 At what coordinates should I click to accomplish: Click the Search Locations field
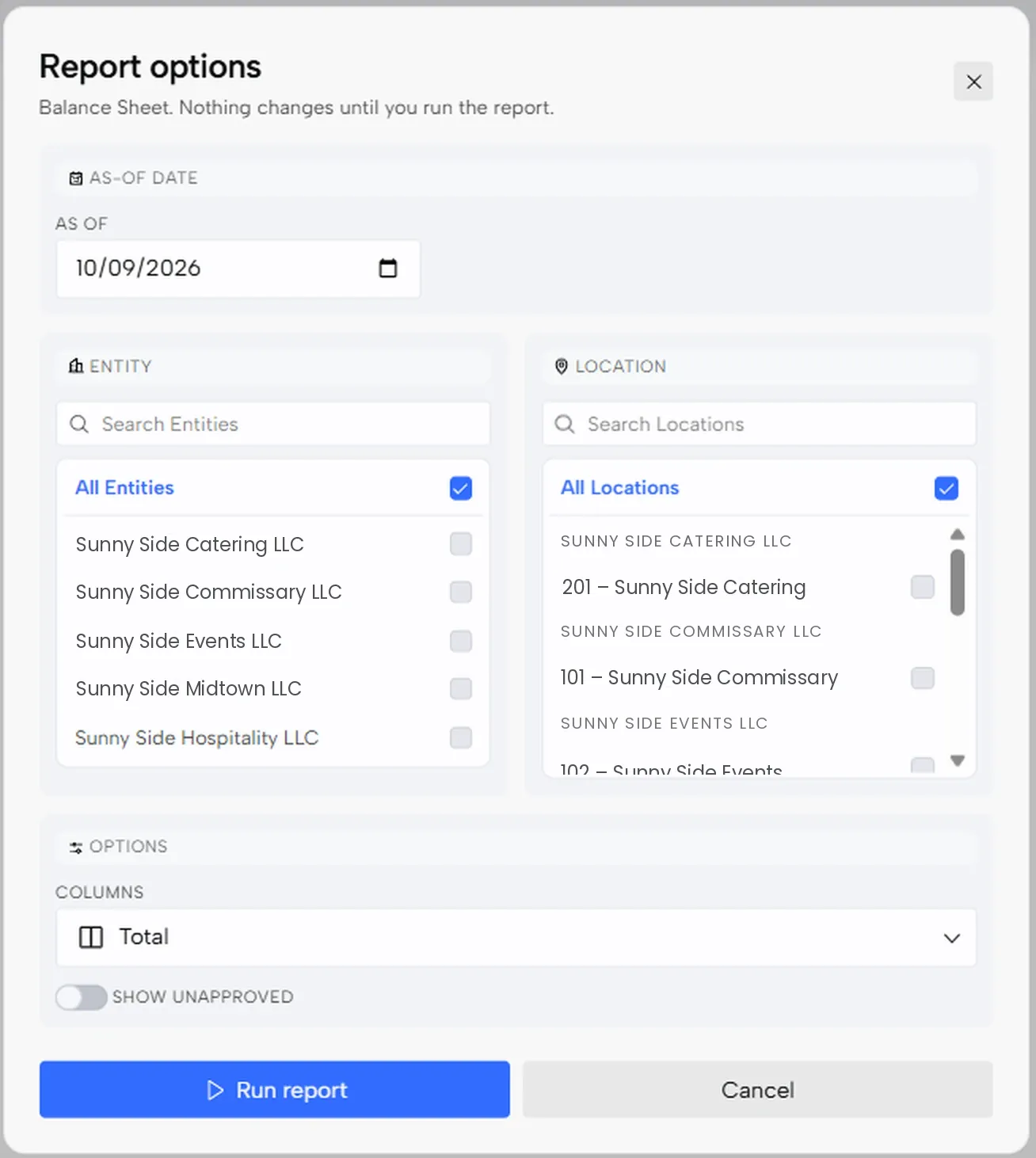759,424
